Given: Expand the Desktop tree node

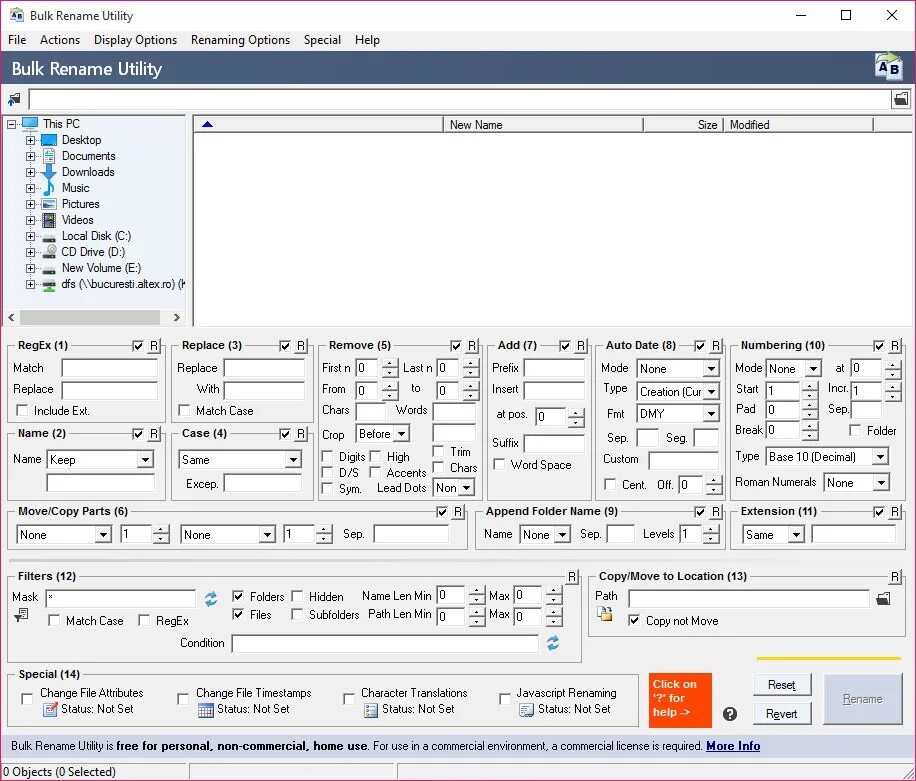Looking at the screenshot, I should (x=30, y=140).
